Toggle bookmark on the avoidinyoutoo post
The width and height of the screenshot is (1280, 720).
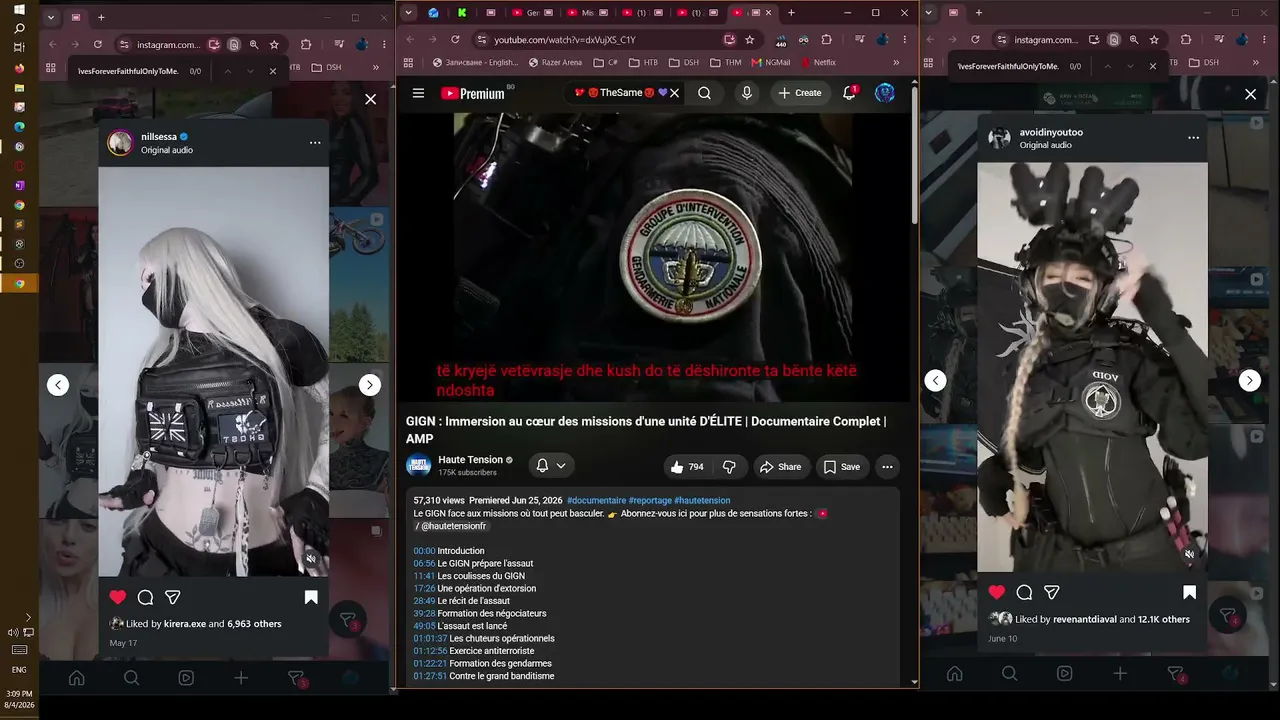pyautogui.click(x=1190, y=592)
